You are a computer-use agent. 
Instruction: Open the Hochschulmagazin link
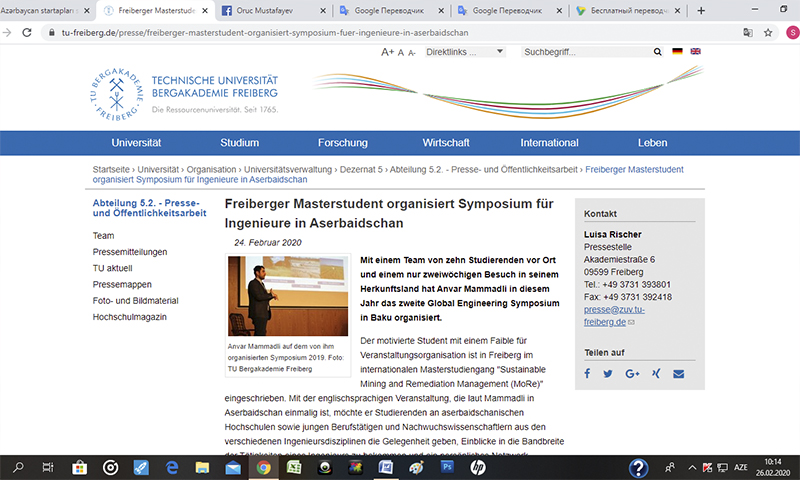point(130,317)
